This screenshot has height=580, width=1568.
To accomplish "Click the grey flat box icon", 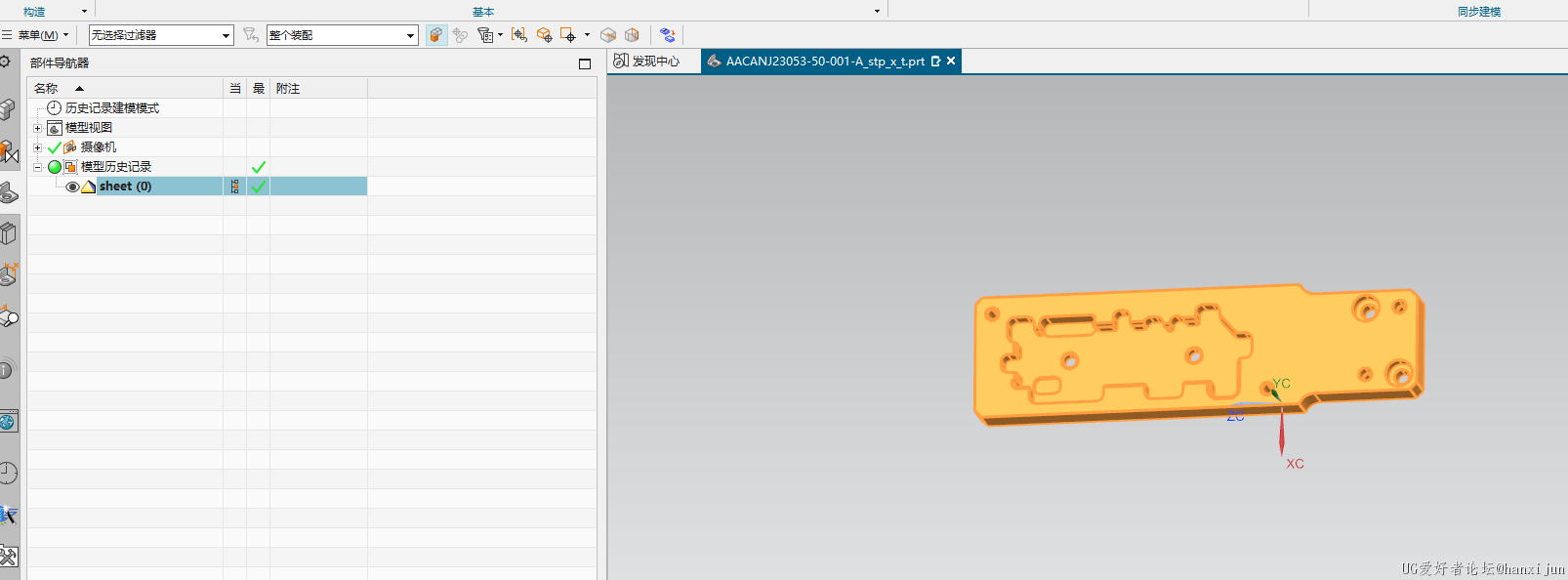I will point(608,35).
